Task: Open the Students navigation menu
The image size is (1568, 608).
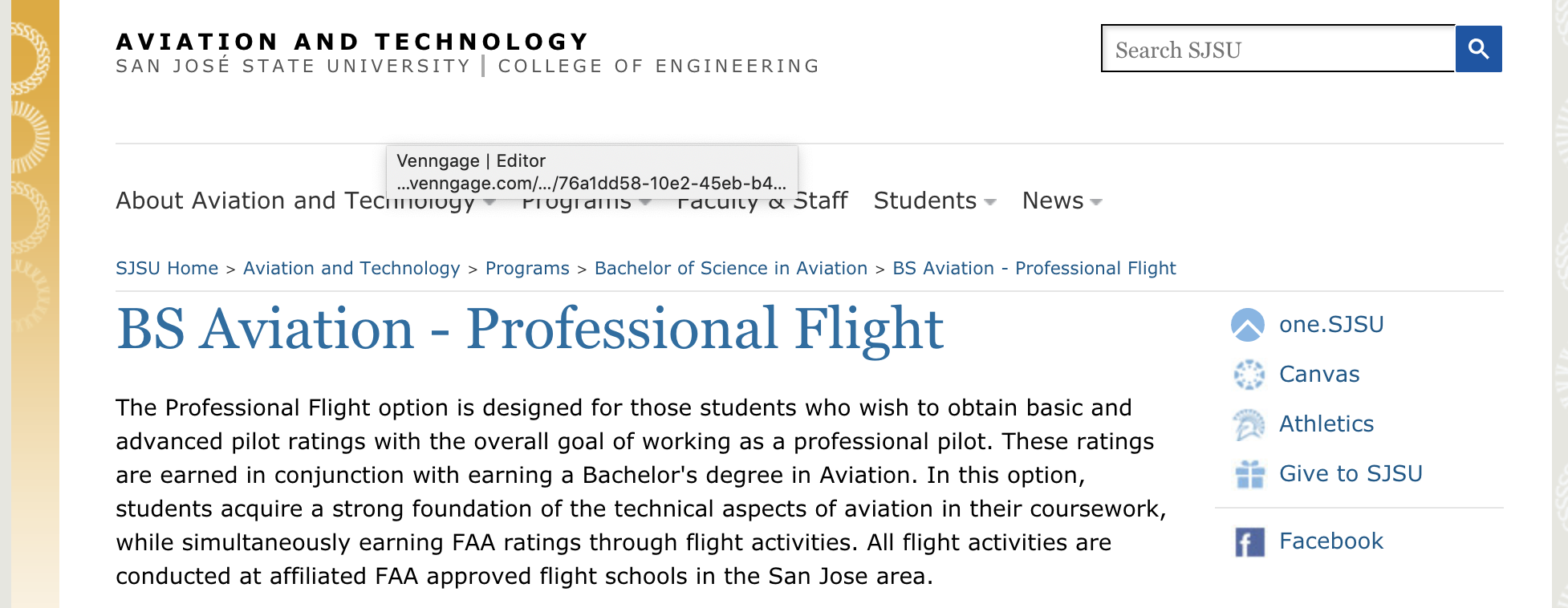Action: 924,201
